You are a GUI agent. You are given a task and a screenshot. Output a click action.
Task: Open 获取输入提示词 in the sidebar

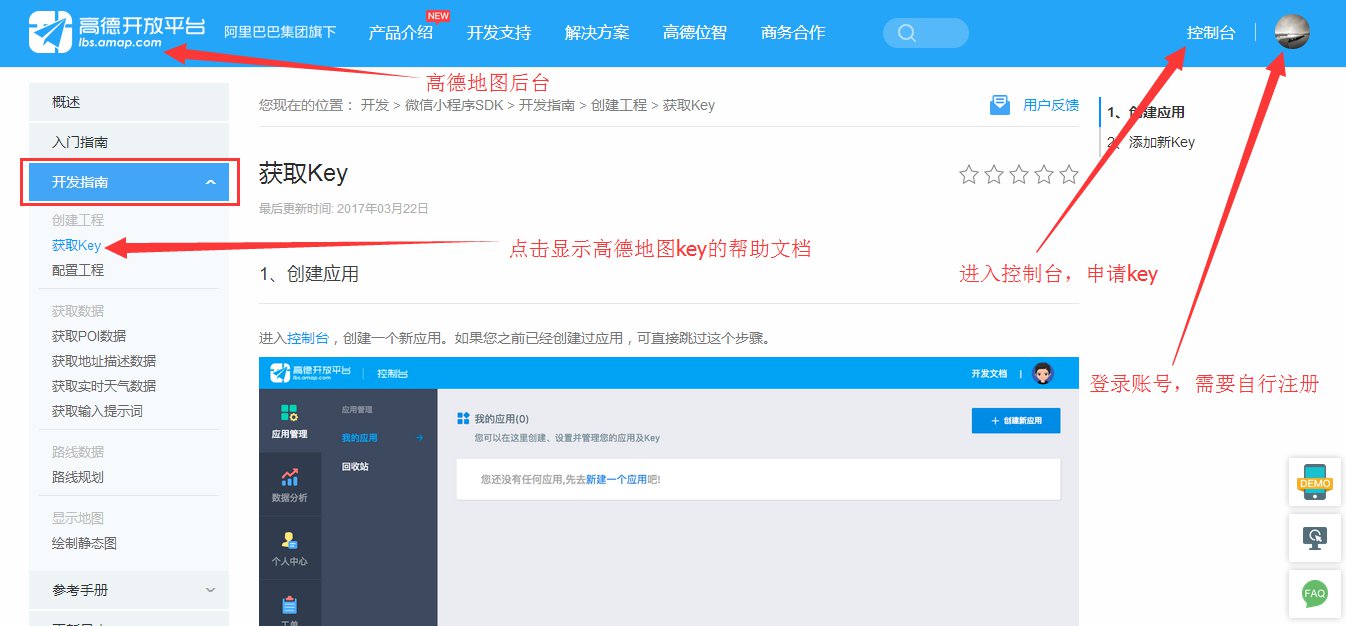(97, 411)
